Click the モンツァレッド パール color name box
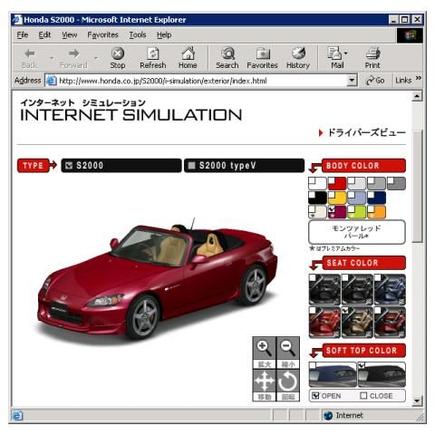The image size is (435, 435). coord(357,232)
